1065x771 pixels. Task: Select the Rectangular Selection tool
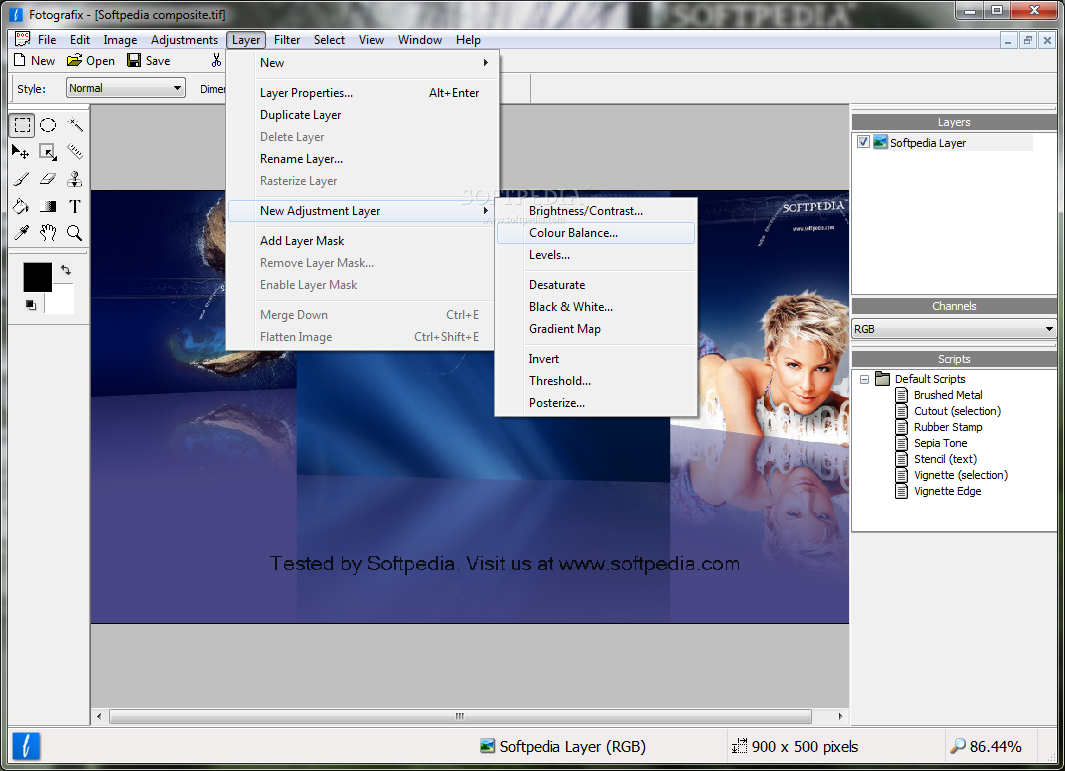pyautogui.click(x=22, y=125)
